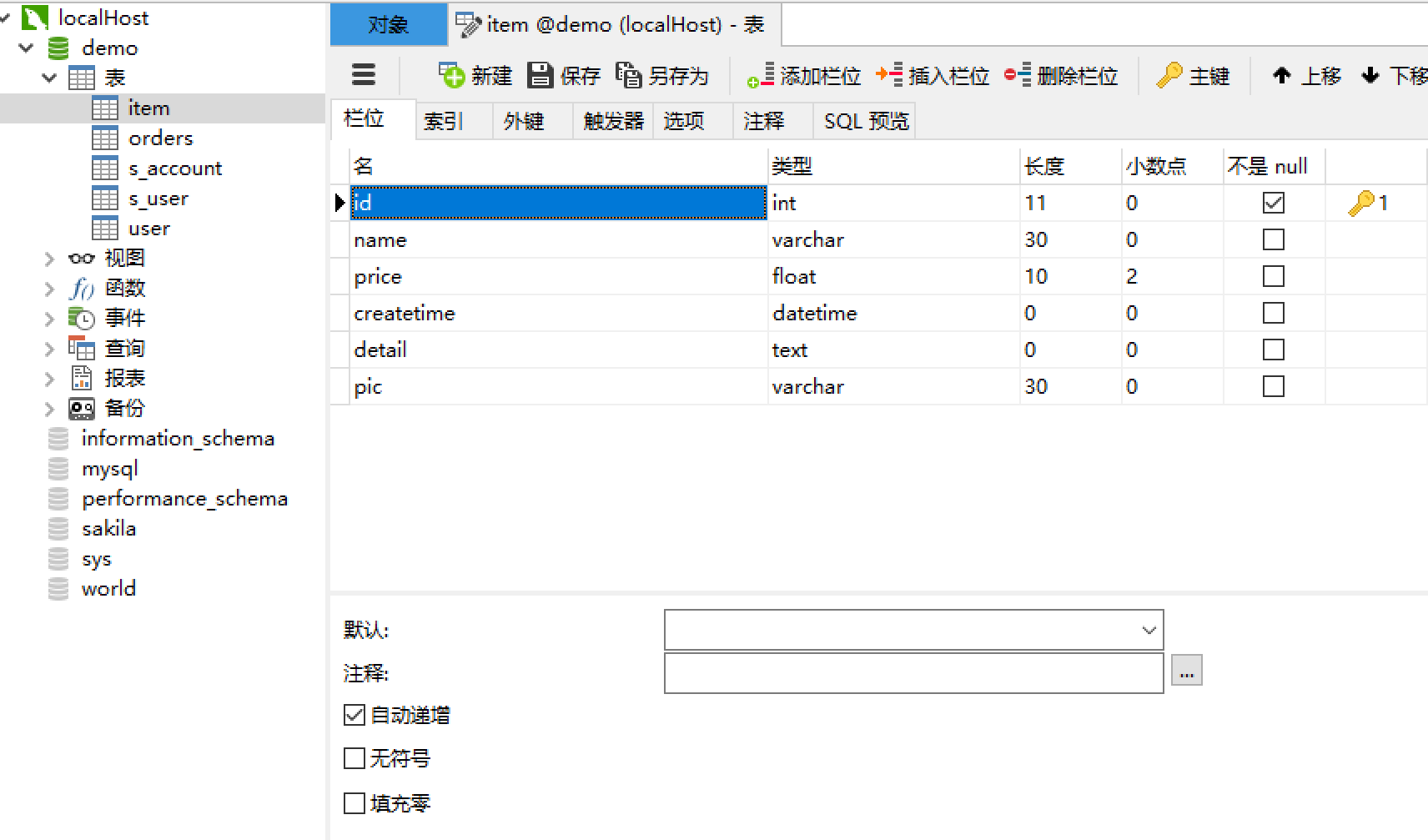
Task: Save the table using 保存 icon
Action: click(x=541, y=75)
